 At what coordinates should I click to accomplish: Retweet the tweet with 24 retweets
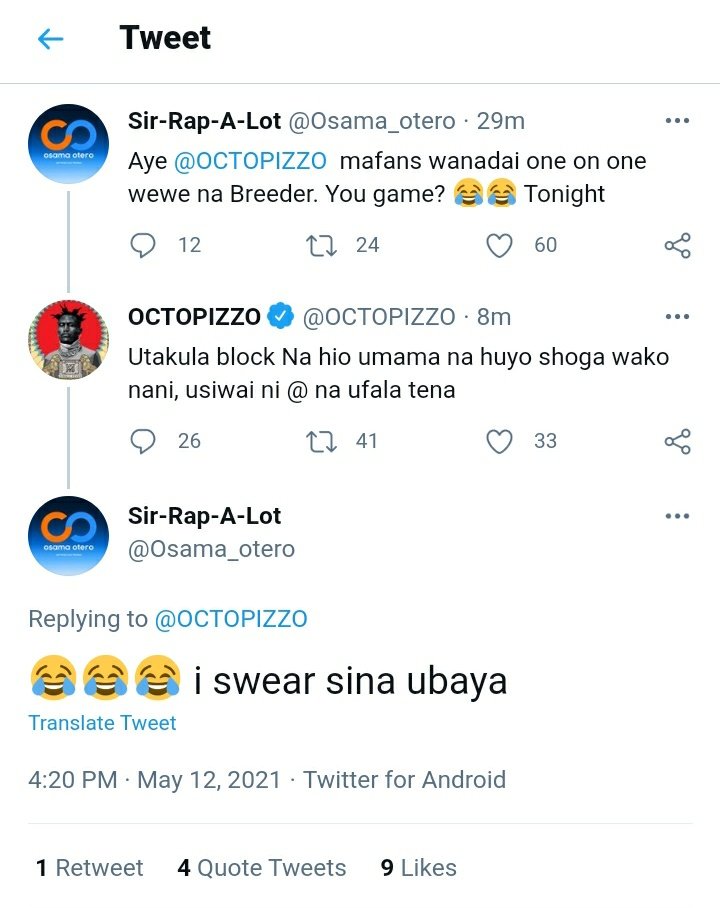click(x=321, y=246)
